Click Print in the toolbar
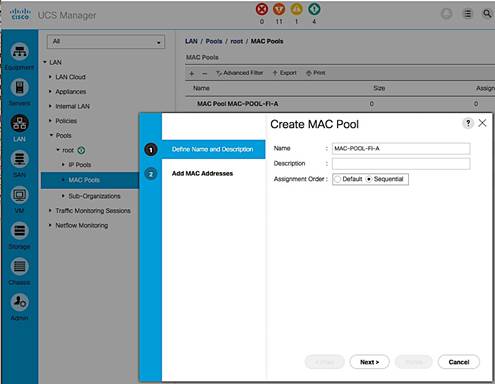495x384 pixels. [x=316, y=73]
